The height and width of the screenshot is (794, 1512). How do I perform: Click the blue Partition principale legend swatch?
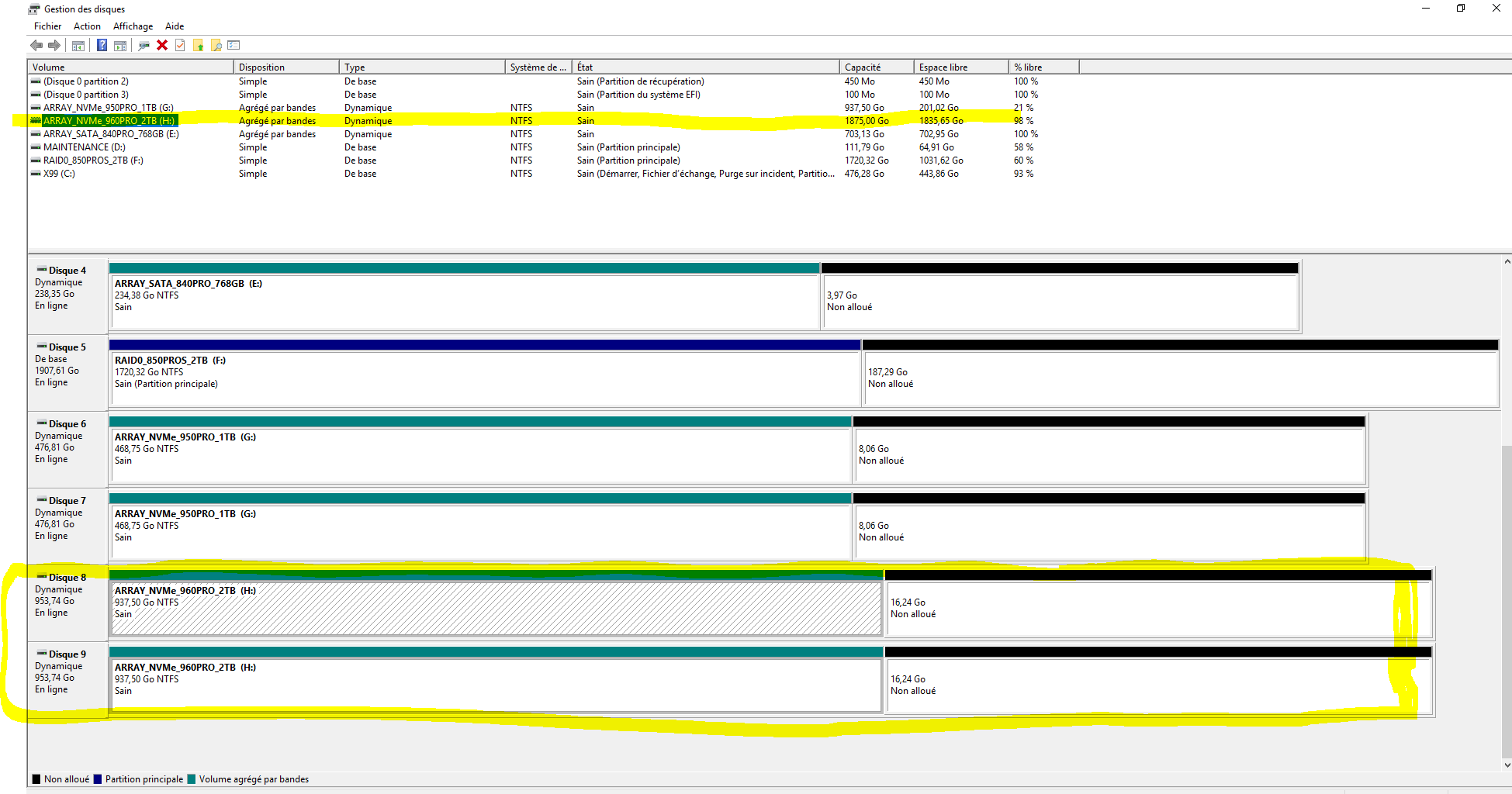pyautogui.click(x=98, y=779)
